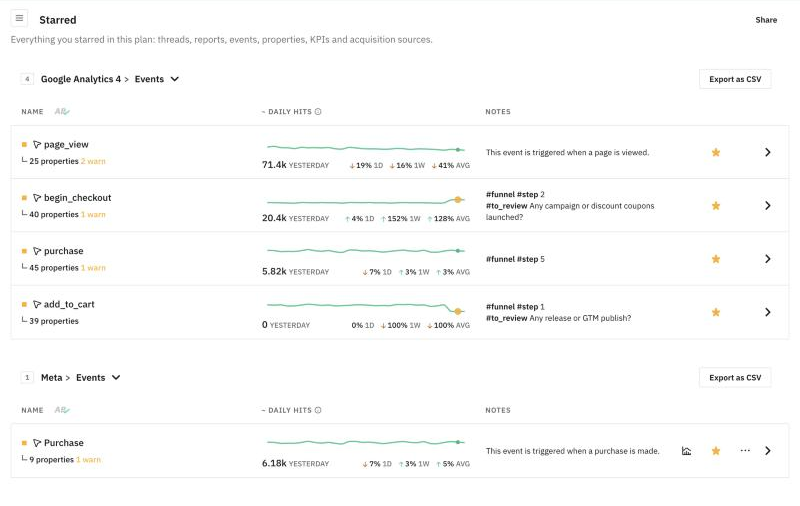This screenshot has height=506, width=800.
Task: Unstar the page_view event
Action: point(716,152)
